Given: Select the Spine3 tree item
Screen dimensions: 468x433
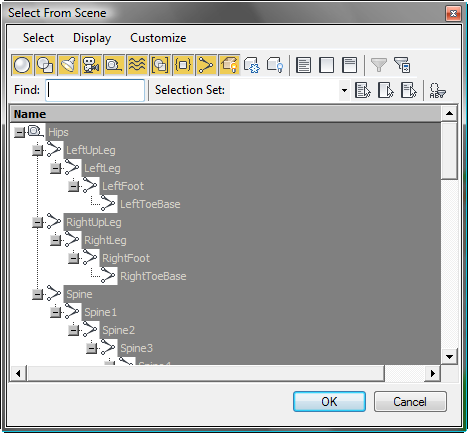Looking at the screenshot, I should 136,348.
